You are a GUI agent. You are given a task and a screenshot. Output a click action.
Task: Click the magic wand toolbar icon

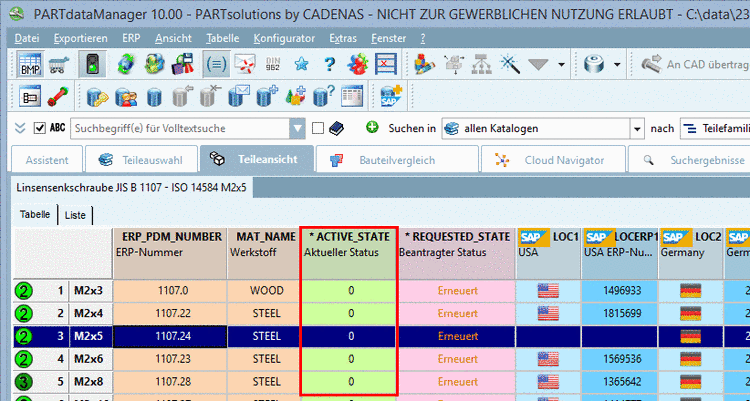coord(509,64)
